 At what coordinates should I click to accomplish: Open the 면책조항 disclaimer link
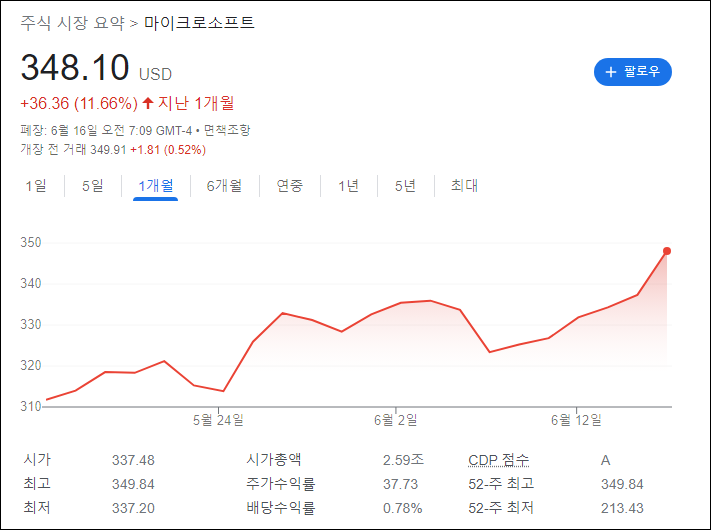coord(227,131)
